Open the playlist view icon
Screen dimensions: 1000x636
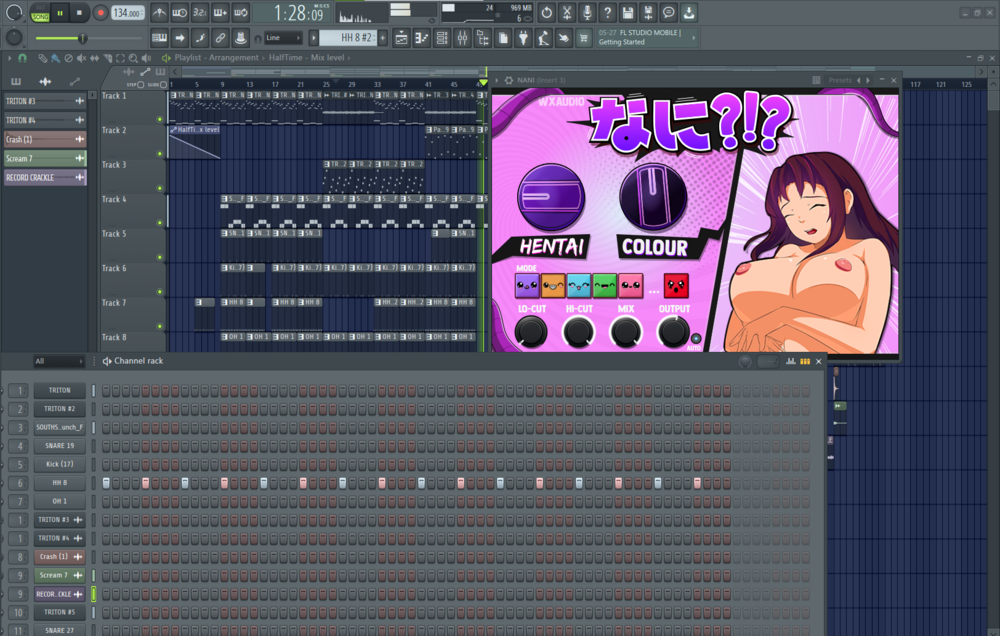tap(401, 38)
